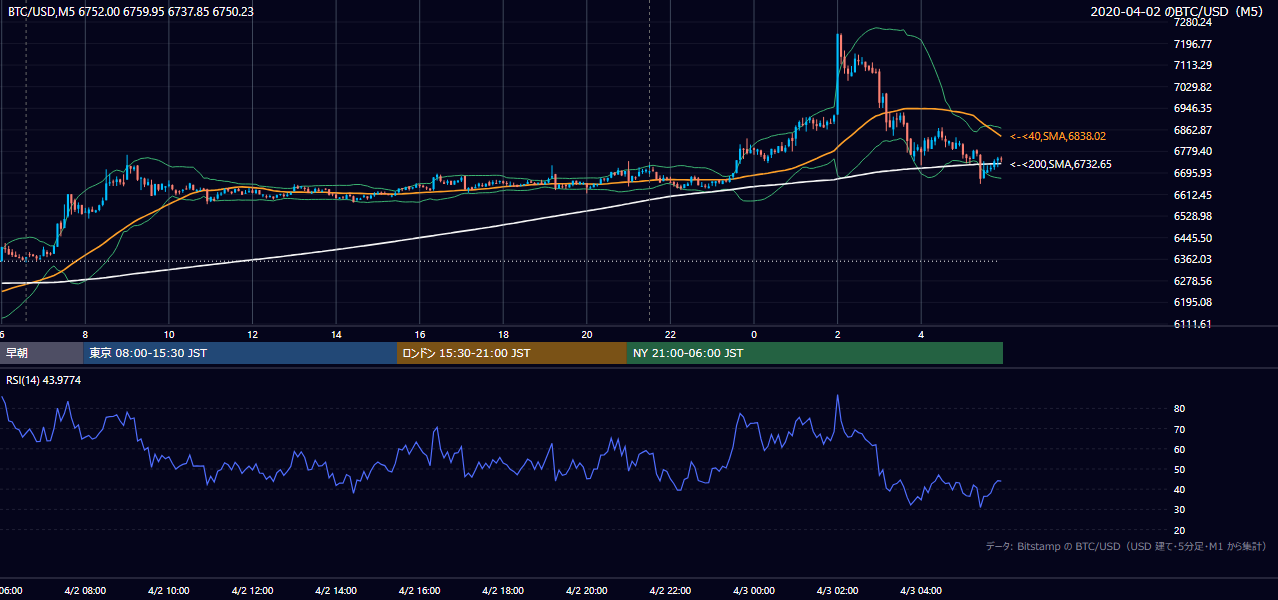
Task: Click RSI scale value 20
Action: pos(1180,530)
